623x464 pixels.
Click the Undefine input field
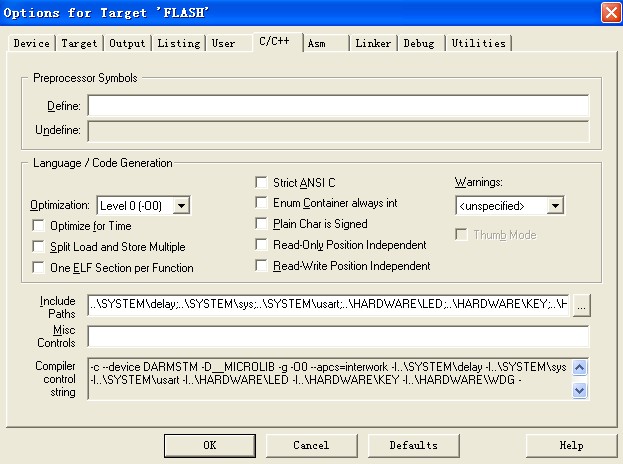pos(338,131)
